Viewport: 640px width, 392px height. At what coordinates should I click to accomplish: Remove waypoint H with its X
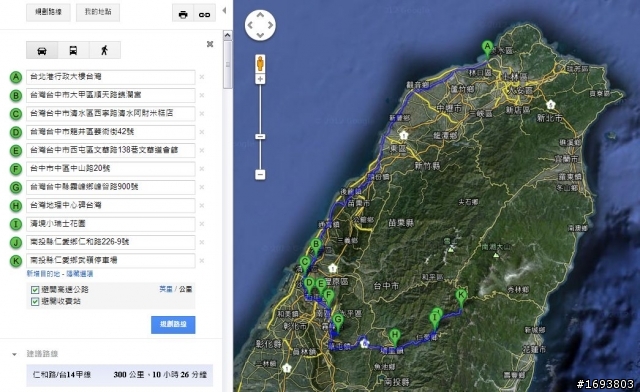click(202, 205)
